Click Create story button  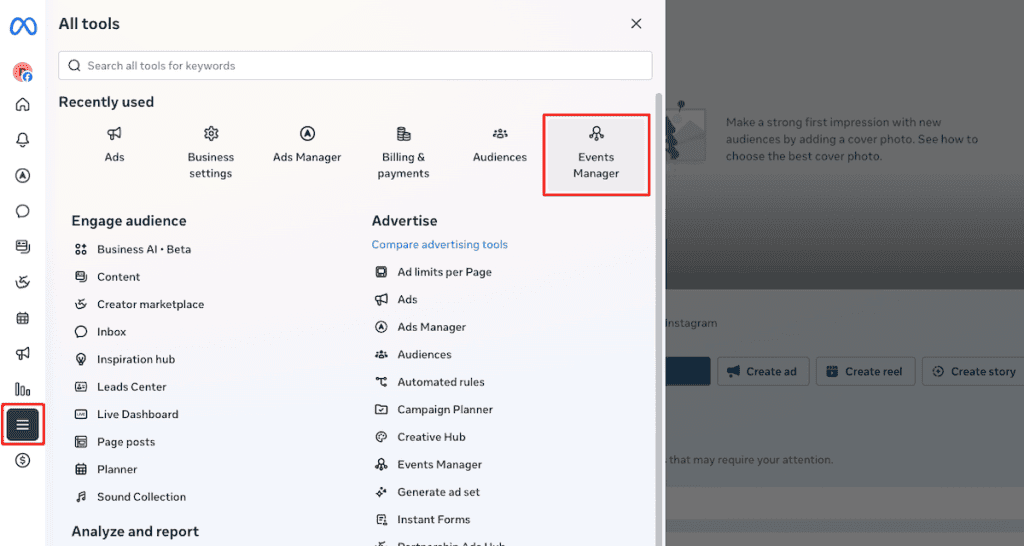click(975, 371)
